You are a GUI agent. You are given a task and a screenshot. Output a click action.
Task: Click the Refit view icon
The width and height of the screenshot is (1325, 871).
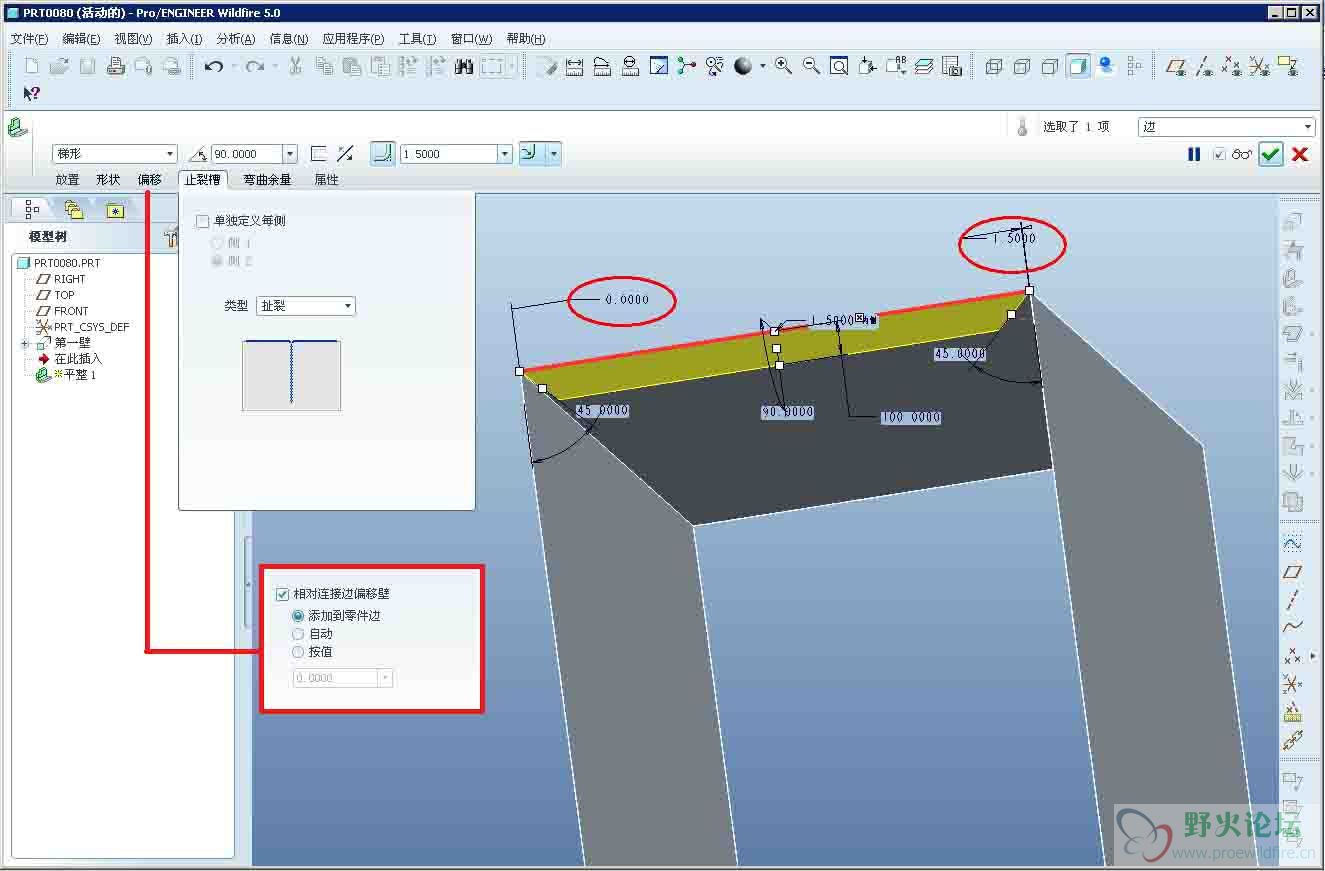pos(839,67)
